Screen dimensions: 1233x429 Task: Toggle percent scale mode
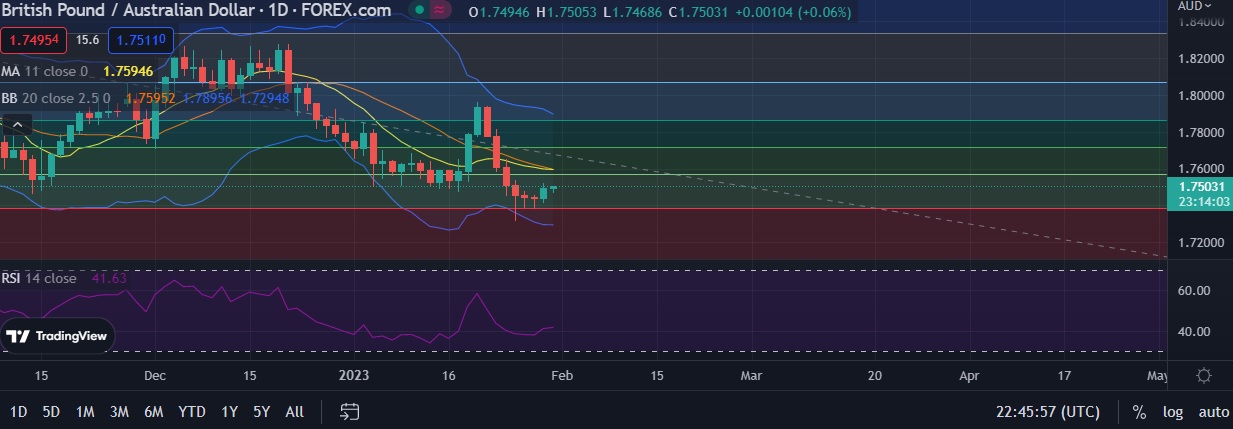pyautogui.click(x=1139, y=412)
